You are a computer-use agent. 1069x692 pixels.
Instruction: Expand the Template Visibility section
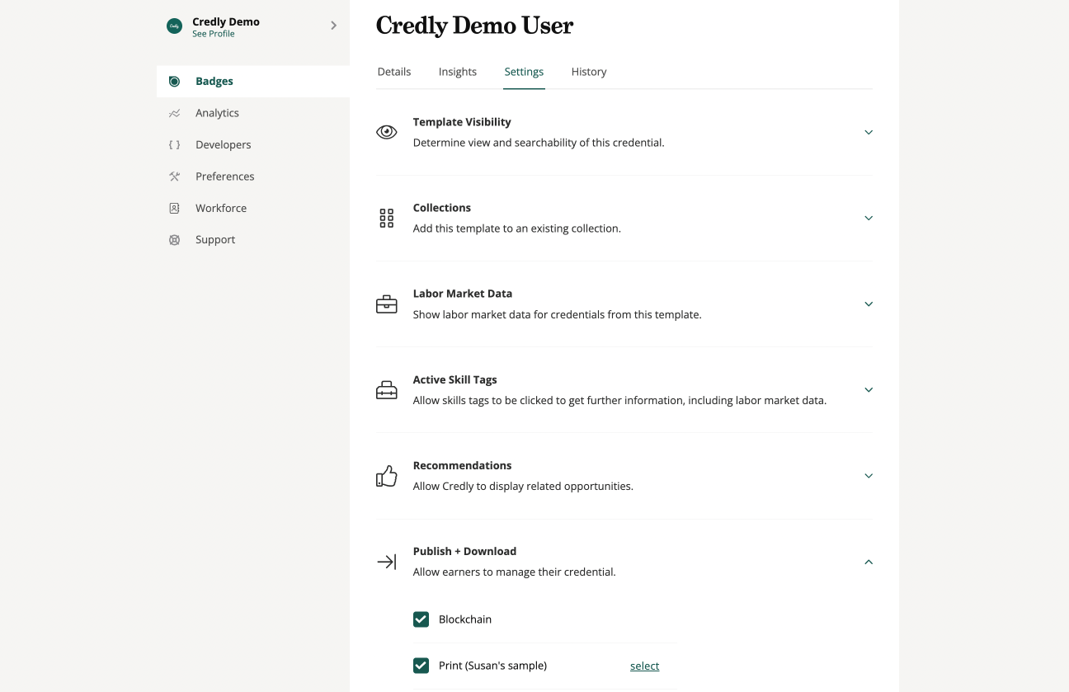[x=868, y=131]
